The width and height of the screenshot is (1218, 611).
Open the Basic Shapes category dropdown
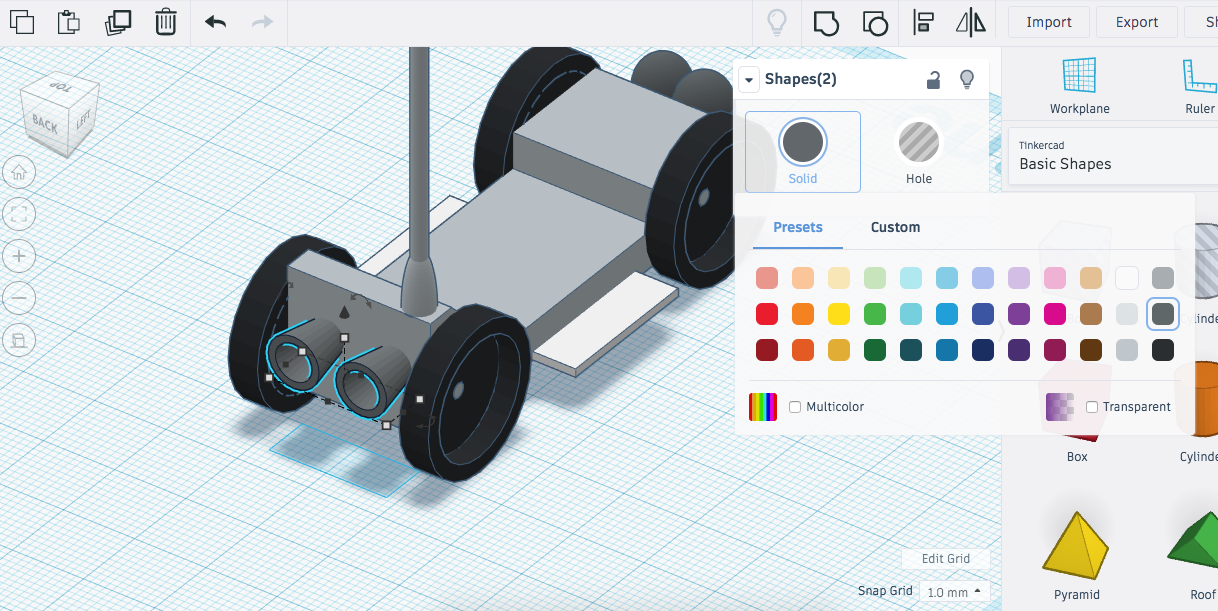click(1113, 155)
